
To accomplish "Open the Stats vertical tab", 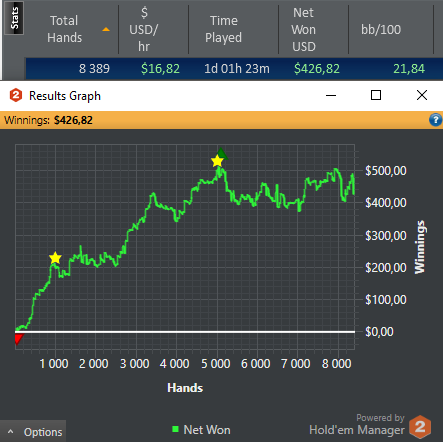I will coord(14,18).
